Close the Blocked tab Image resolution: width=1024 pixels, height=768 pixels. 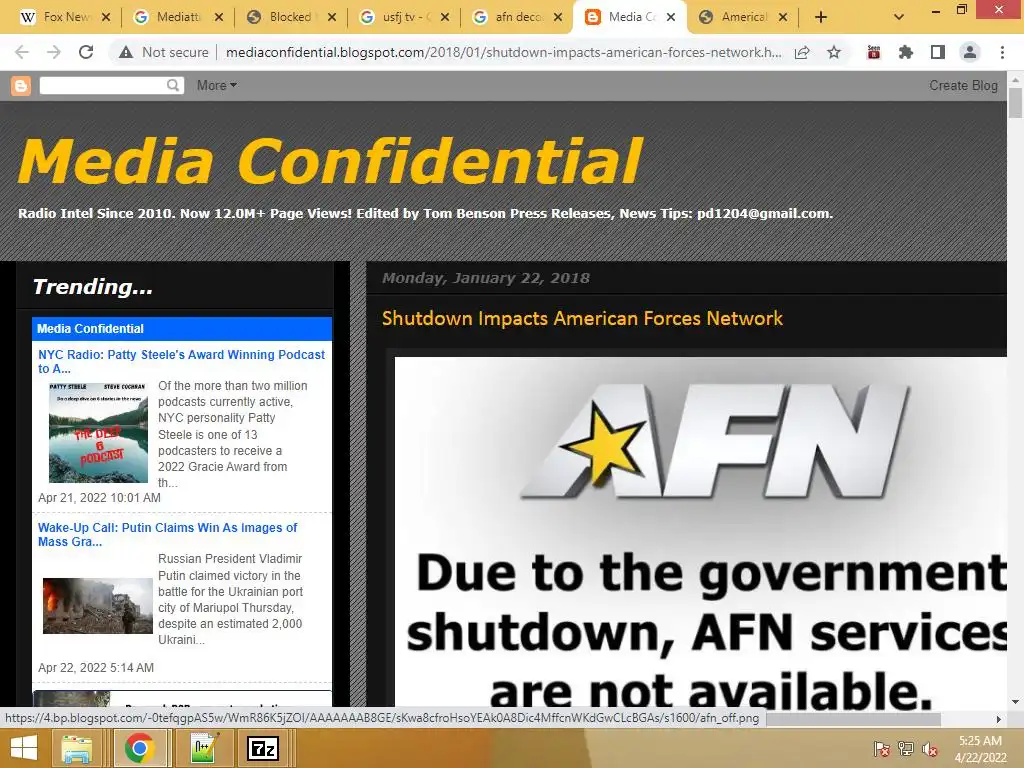click(332, 17)
